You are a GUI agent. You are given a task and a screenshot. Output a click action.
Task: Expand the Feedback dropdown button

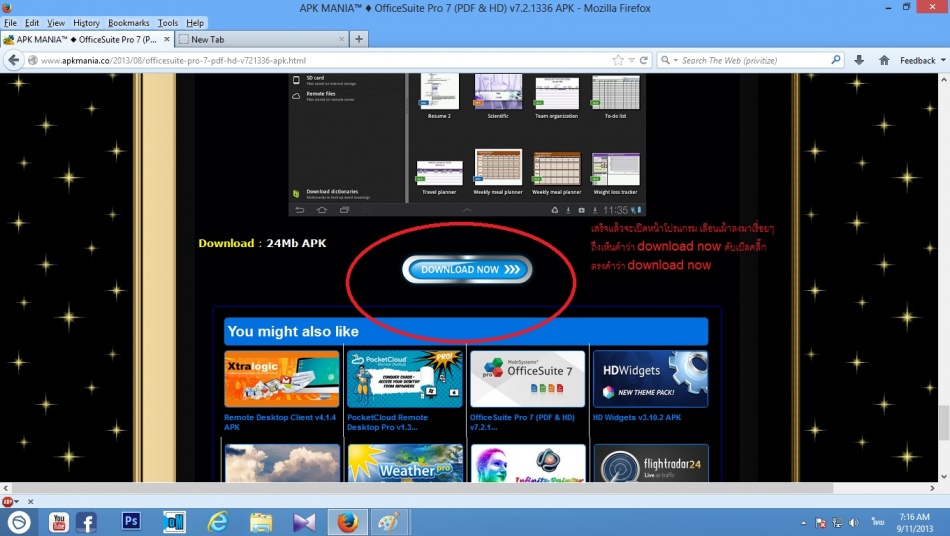coord(921,60)
